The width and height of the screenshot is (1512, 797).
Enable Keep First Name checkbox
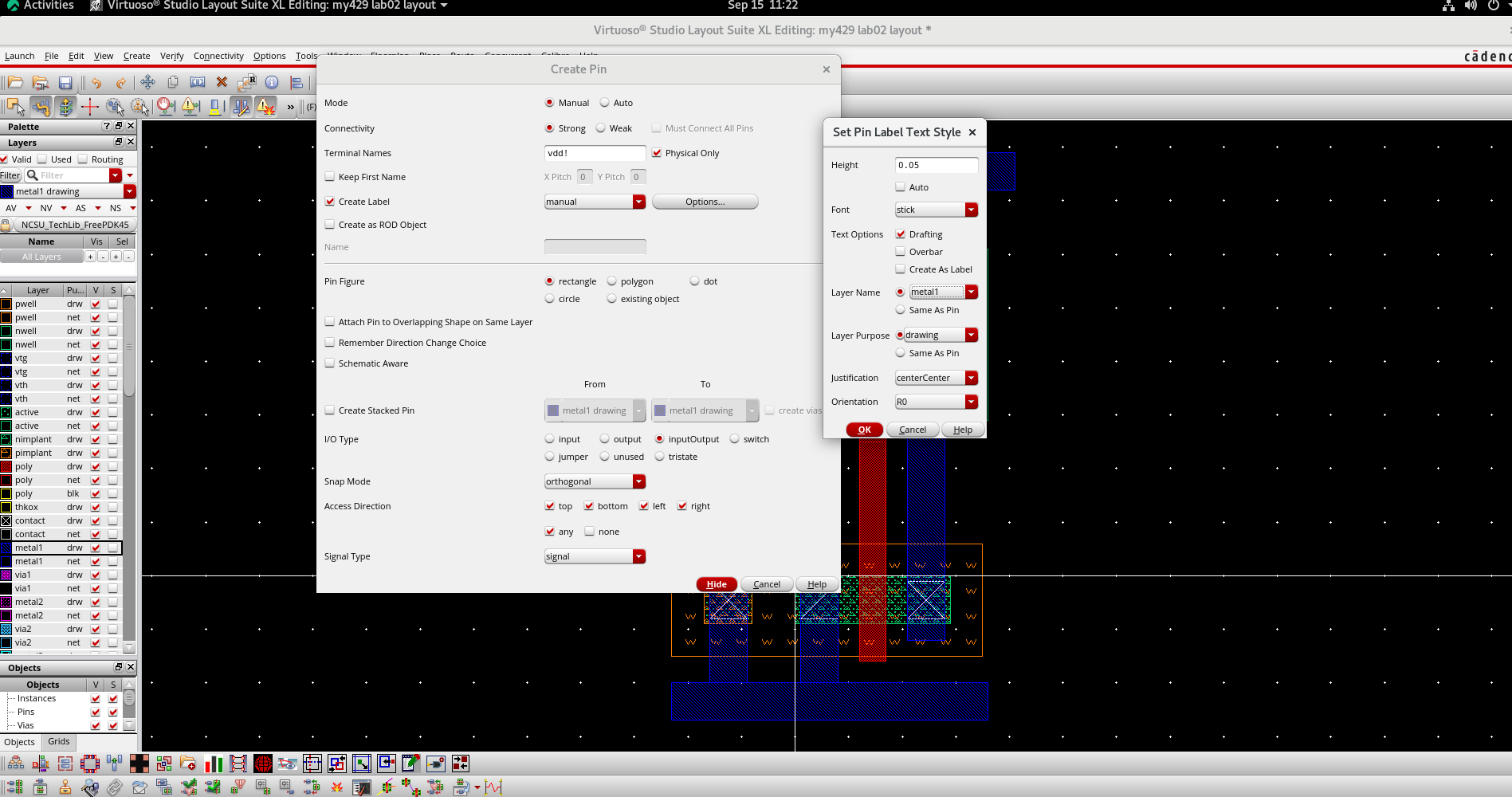[x=330, y=177]
